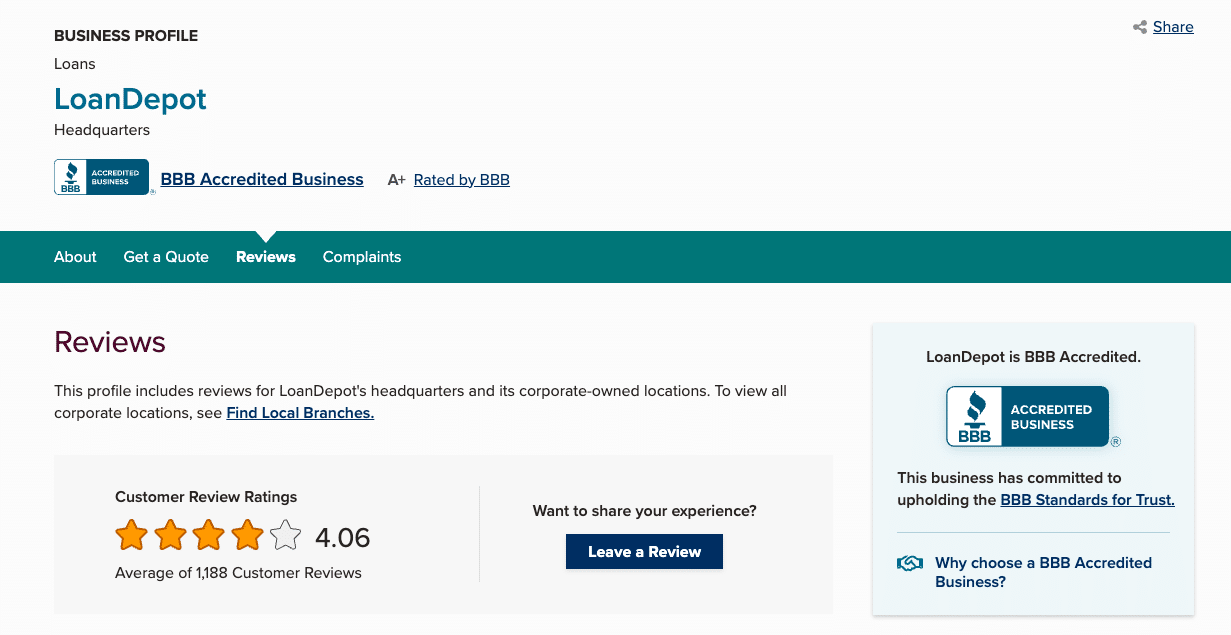Click the third orange rating star
The height and width of the screenshot is (635, 1231).
pyautogui.click(x=208, y=536)
